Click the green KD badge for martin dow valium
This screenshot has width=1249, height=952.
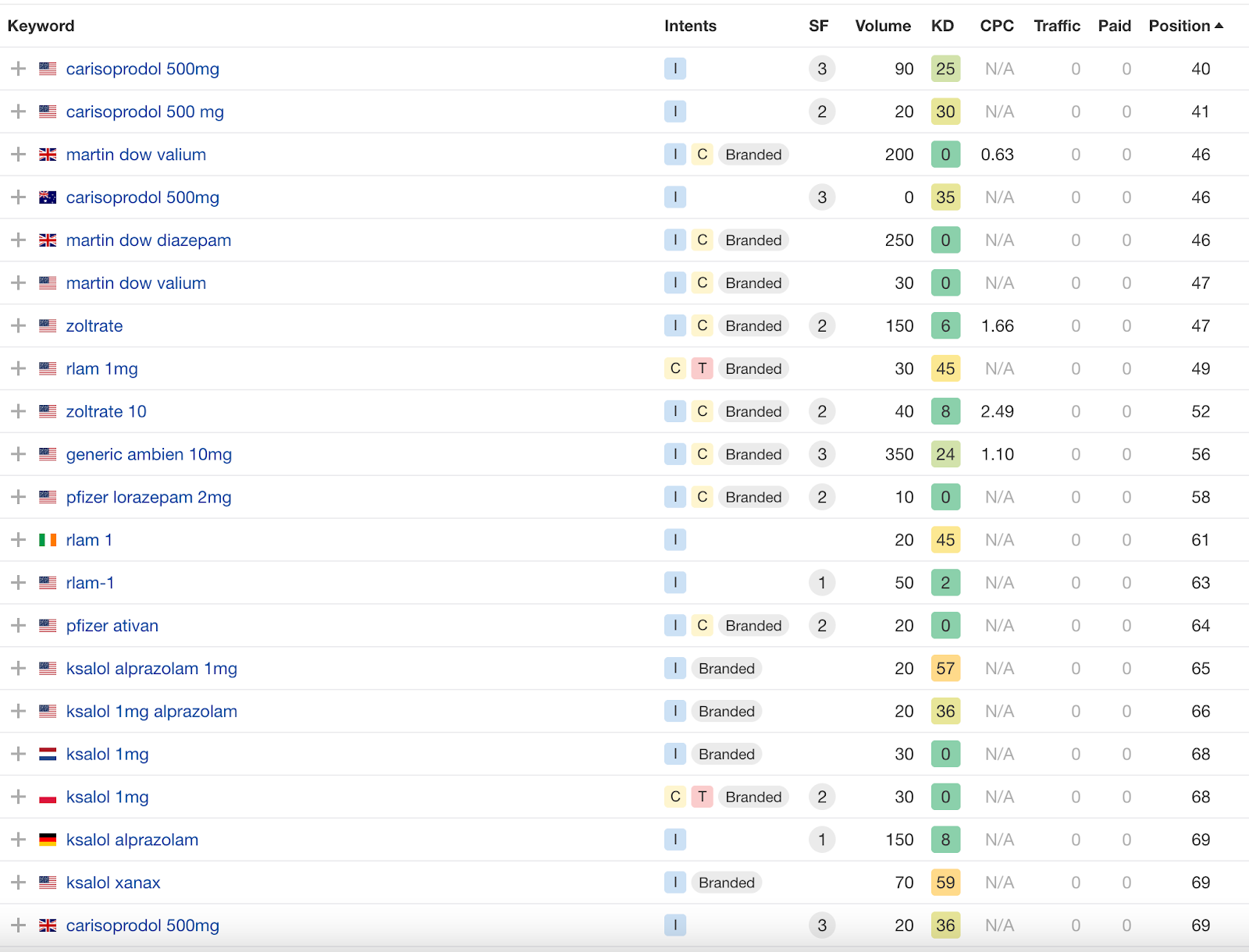(x=945, y=155)
